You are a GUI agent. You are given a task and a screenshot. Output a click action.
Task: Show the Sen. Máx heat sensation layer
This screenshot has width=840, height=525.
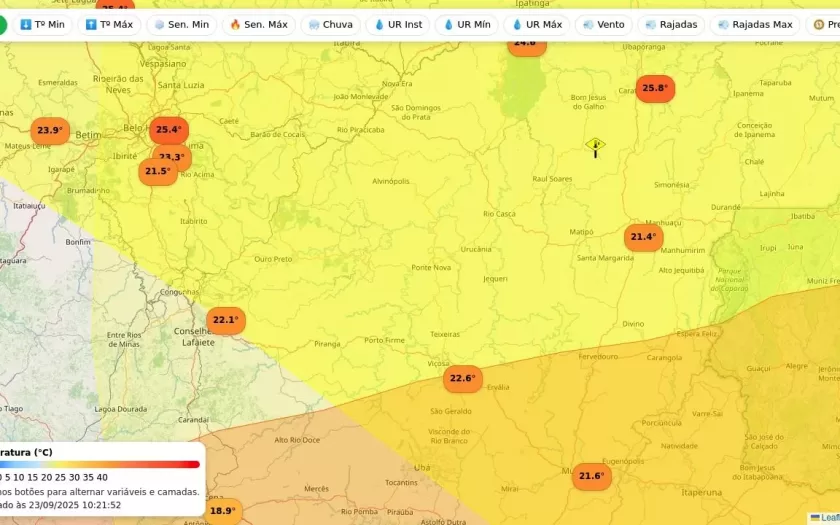click(258, 25)
